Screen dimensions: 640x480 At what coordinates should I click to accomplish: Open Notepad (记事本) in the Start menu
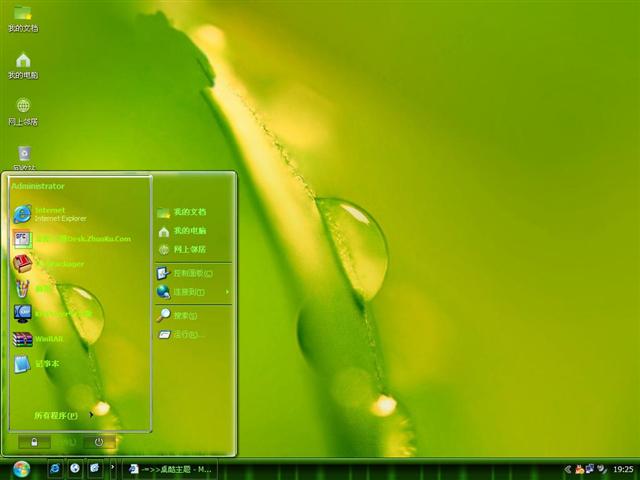pyautogui.click(x=46, y=363)
